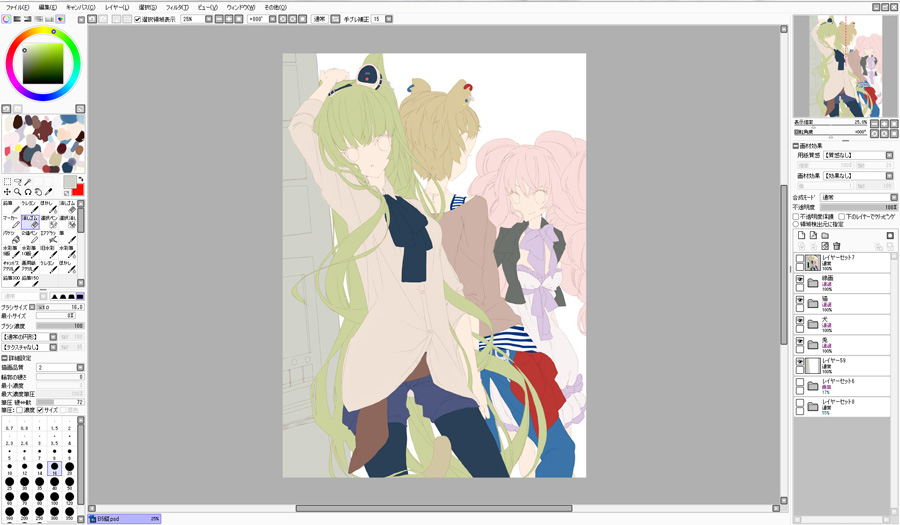Choose the 選択ペン selection pen
Viewport: 900px width, 525px height.
(x=49, y=222)
